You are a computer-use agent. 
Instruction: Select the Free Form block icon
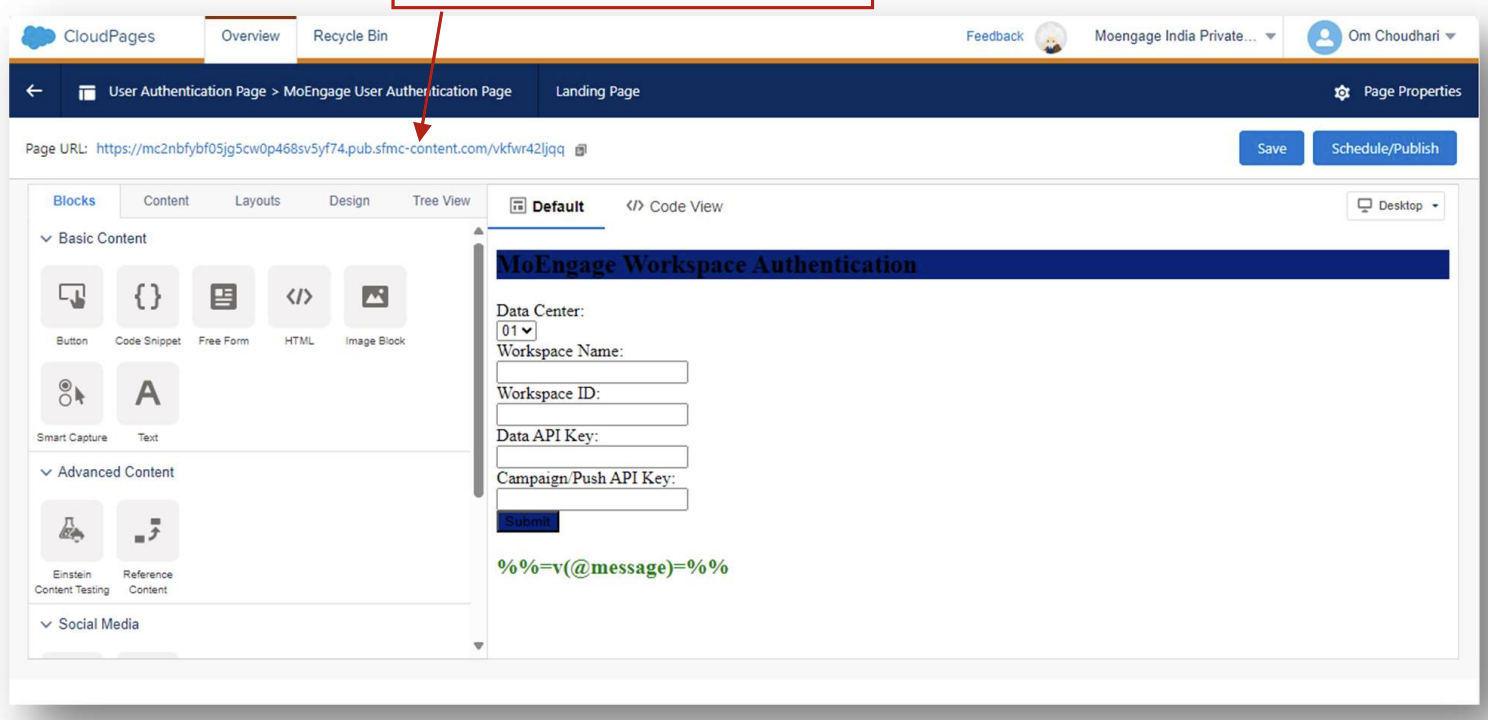pyautogui.click(x=224, y=296)
